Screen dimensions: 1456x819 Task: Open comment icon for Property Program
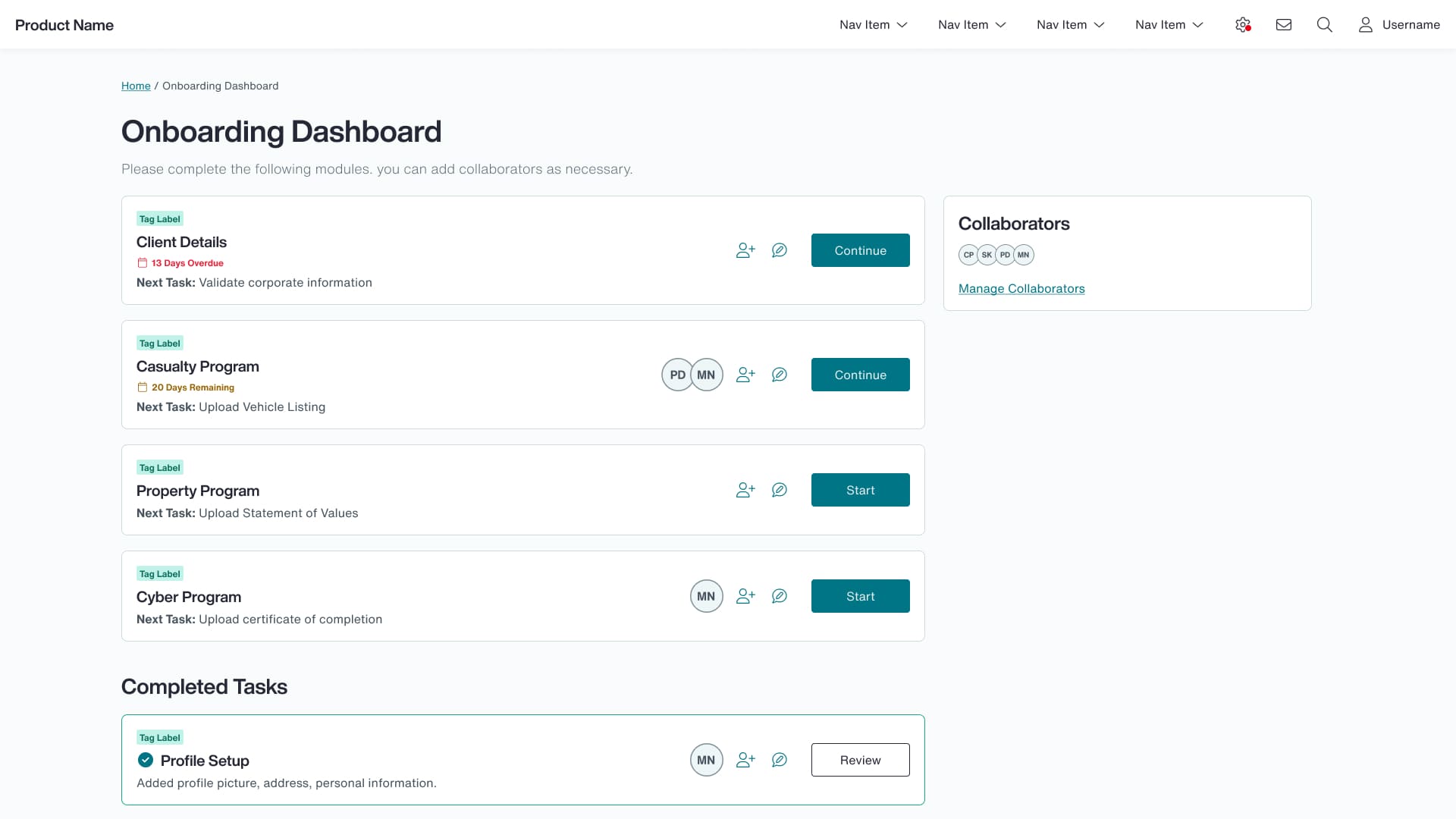[x=779, y=490]
